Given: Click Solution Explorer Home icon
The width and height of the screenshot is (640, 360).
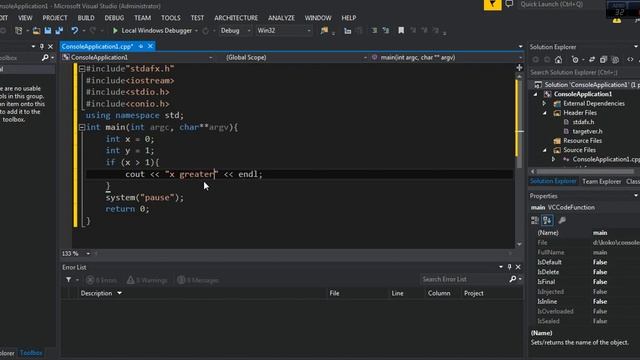Looking at the screenshot, I should pyautogui.click(x=558, y=60).
